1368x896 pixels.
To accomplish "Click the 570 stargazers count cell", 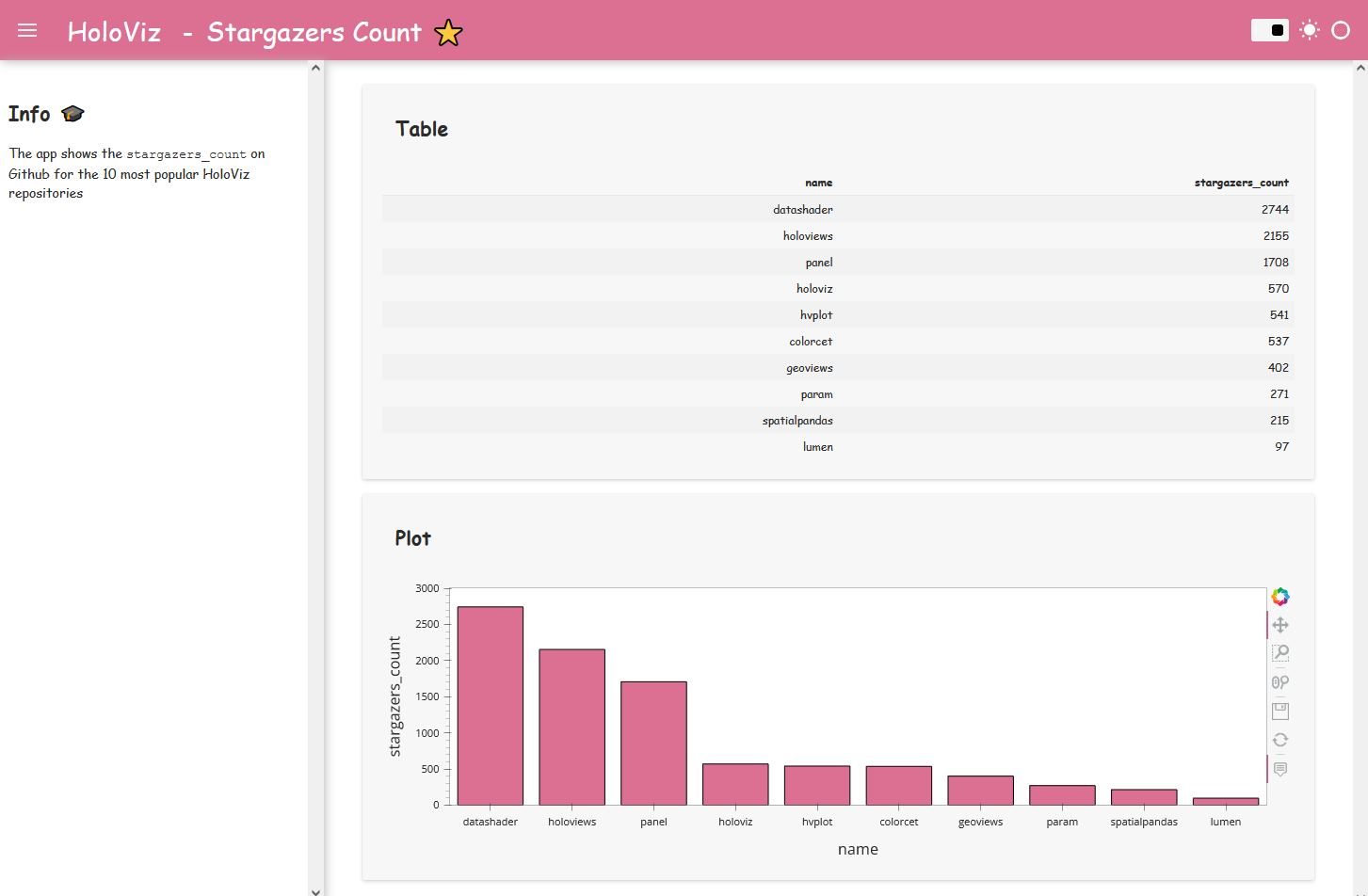I will coord(1278,288).
